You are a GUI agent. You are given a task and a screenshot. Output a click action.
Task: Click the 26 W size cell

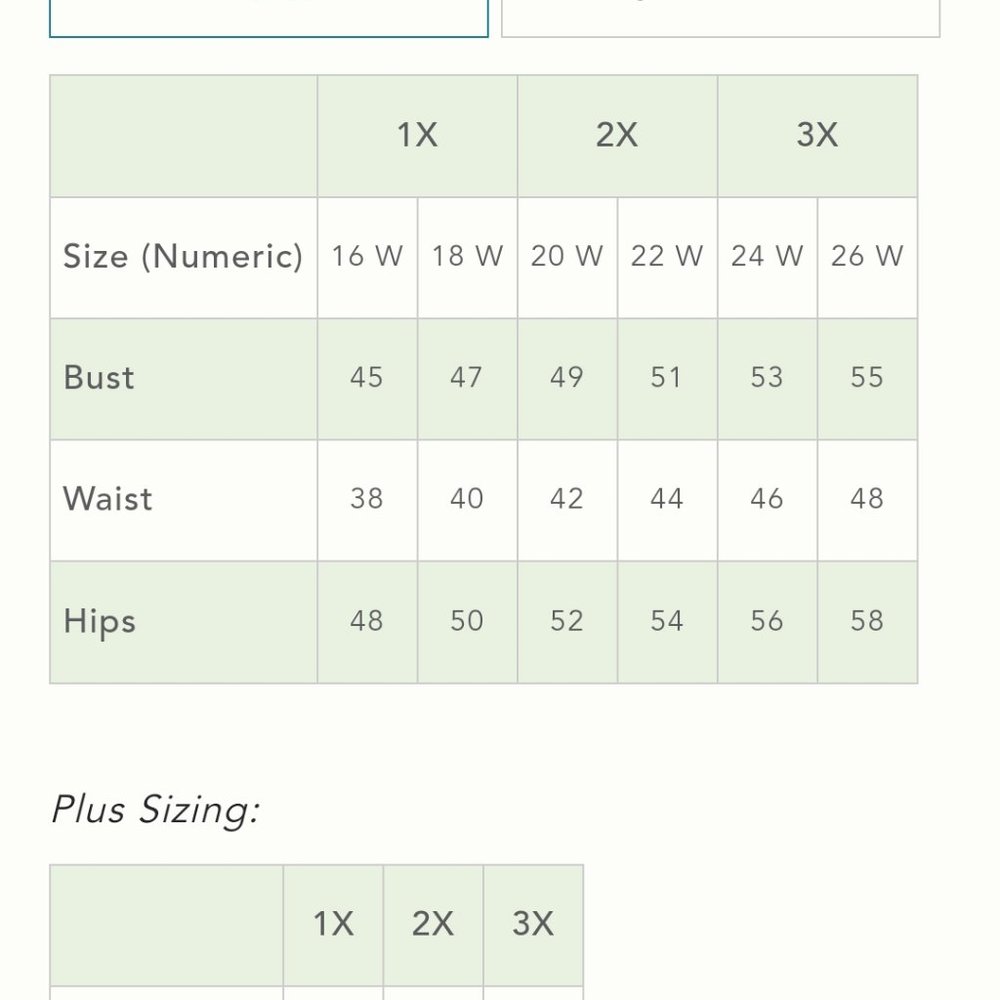pos(867,257)
